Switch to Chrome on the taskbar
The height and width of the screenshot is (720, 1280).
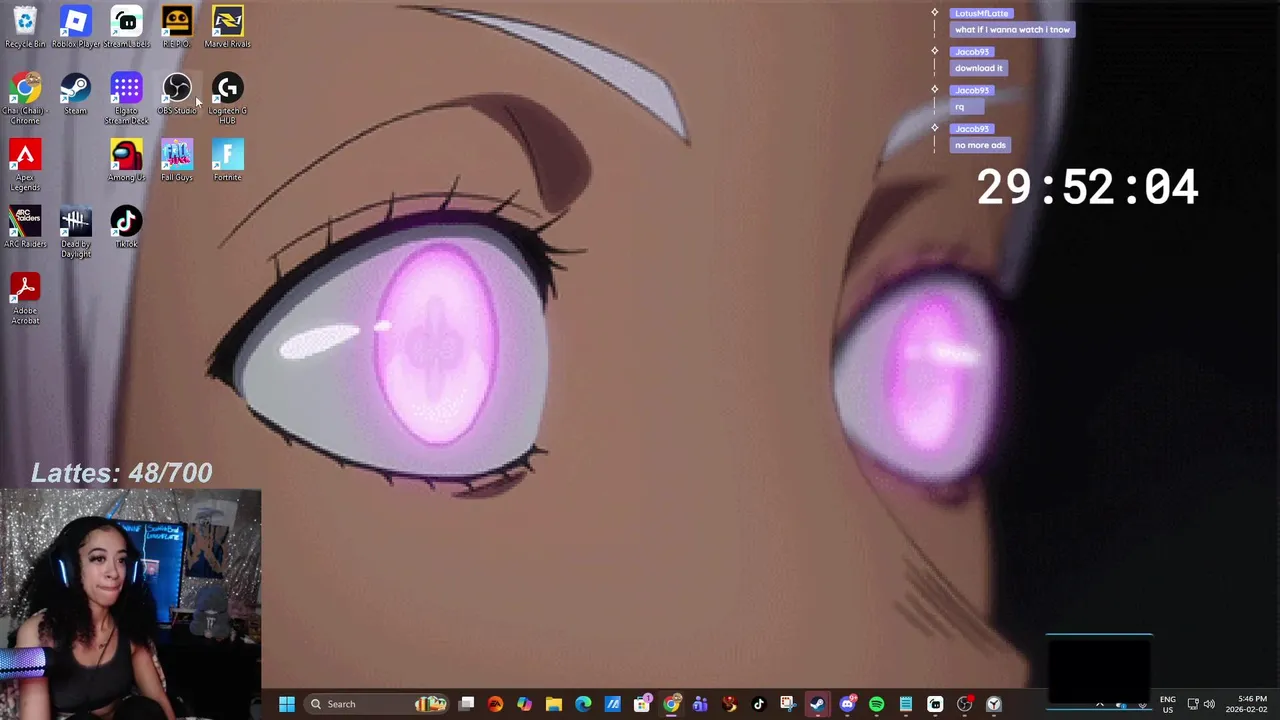click(671, 704)
